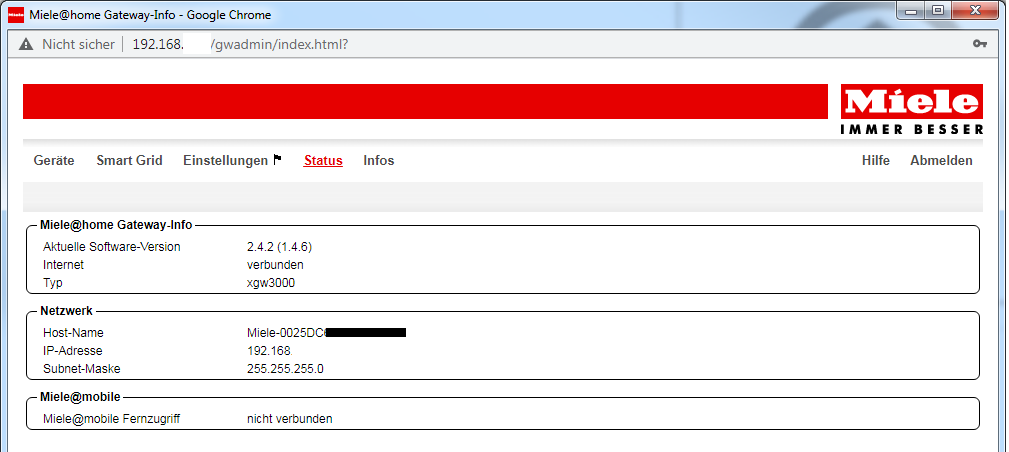Click the Miele Immer Besser logo
Image resolution: width=1009 pixels, height=452 pixels.
912,109
